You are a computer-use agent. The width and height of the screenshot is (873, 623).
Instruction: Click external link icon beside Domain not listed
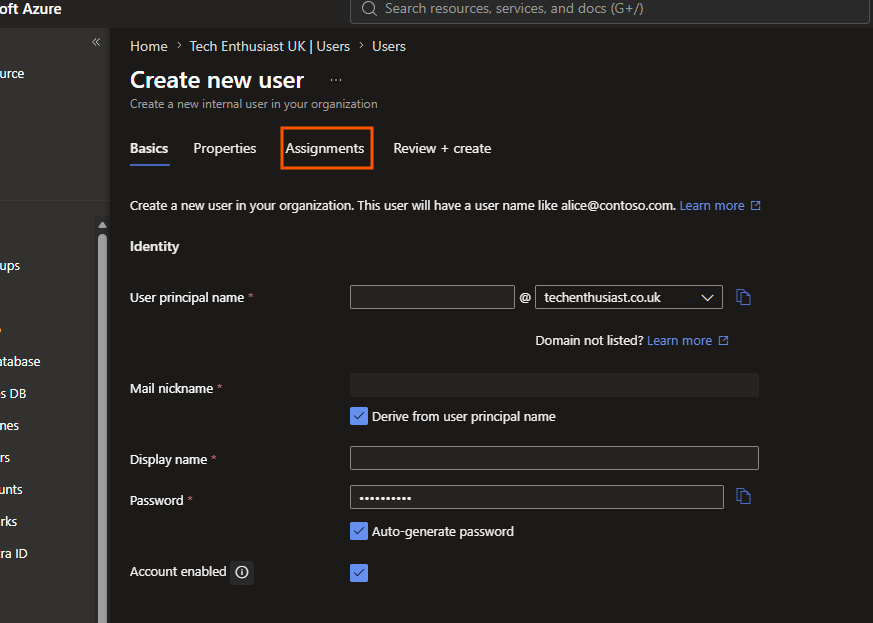[723, 341]
